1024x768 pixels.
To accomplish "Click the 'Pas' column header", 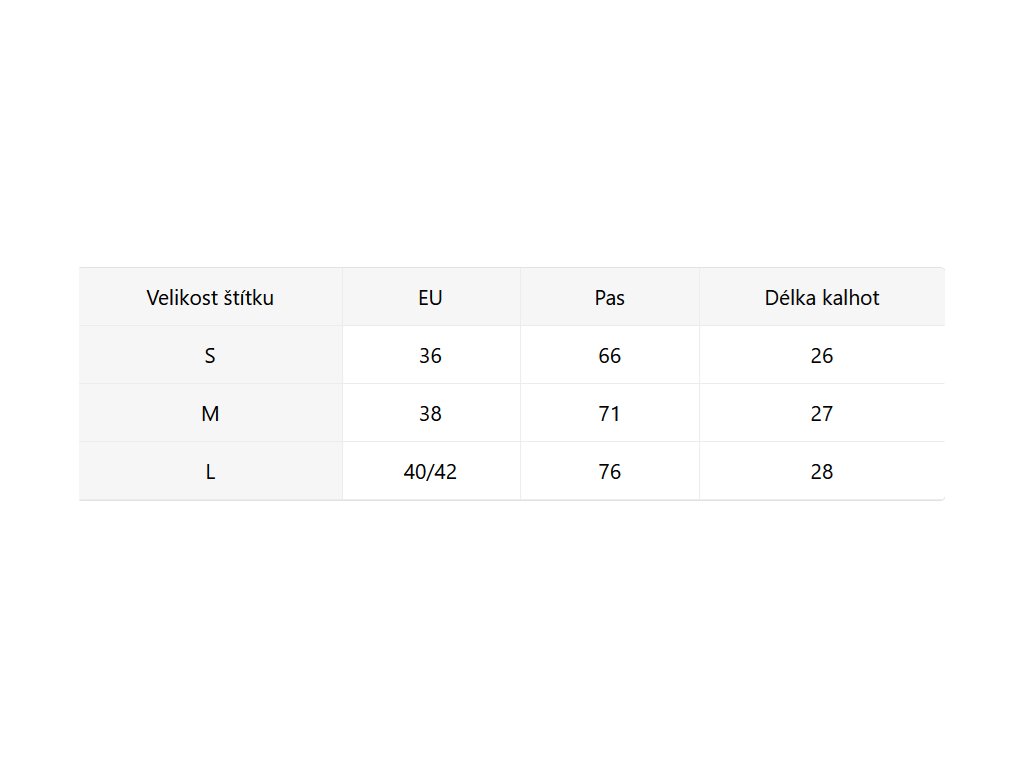I will pos(609,297).
